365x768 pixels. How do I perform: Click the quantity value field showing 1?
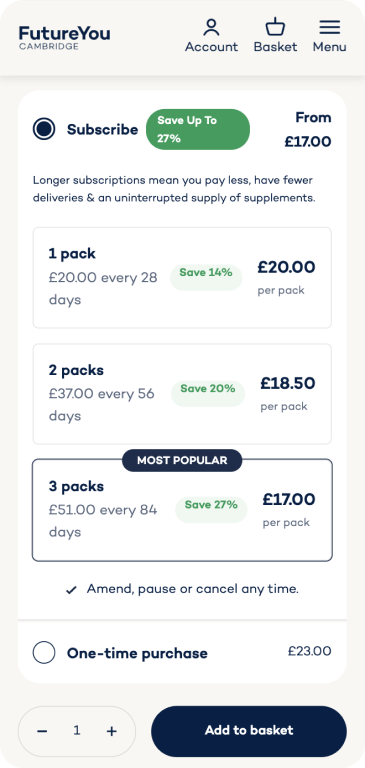click(x=77, y=731)
